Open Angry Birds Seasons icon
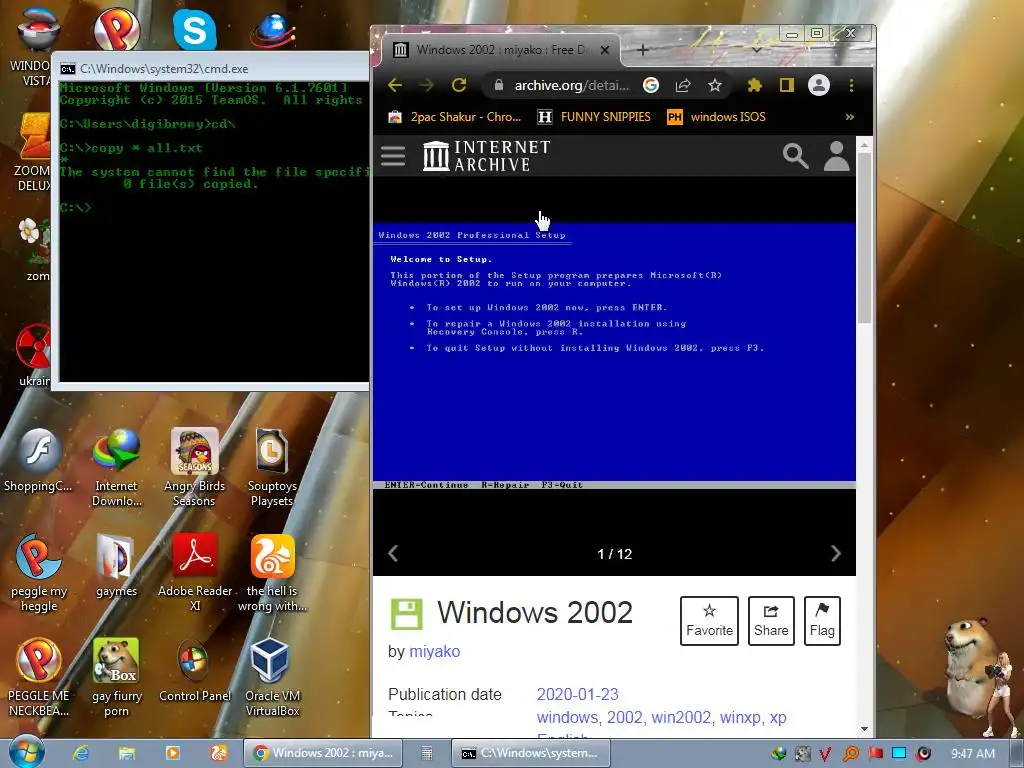The width and height of the screenshot is (1024, 768). coord(194,468)
